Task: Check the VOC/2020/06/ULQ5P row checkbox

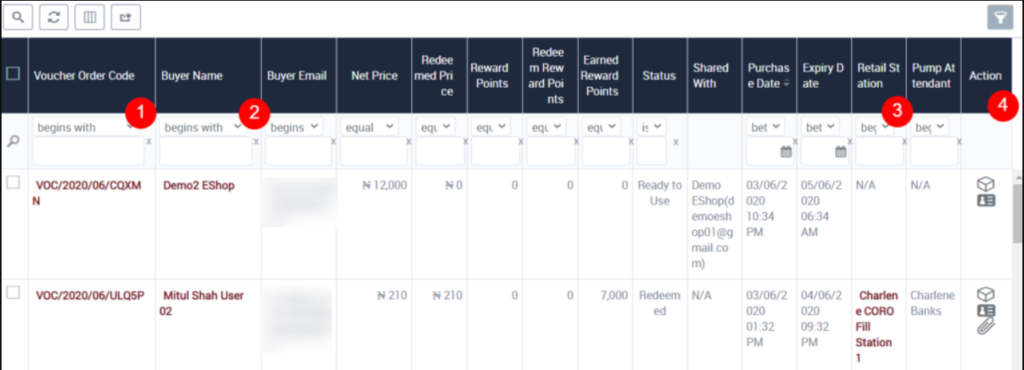Action: pyautogui.click(x=12, y=294)
